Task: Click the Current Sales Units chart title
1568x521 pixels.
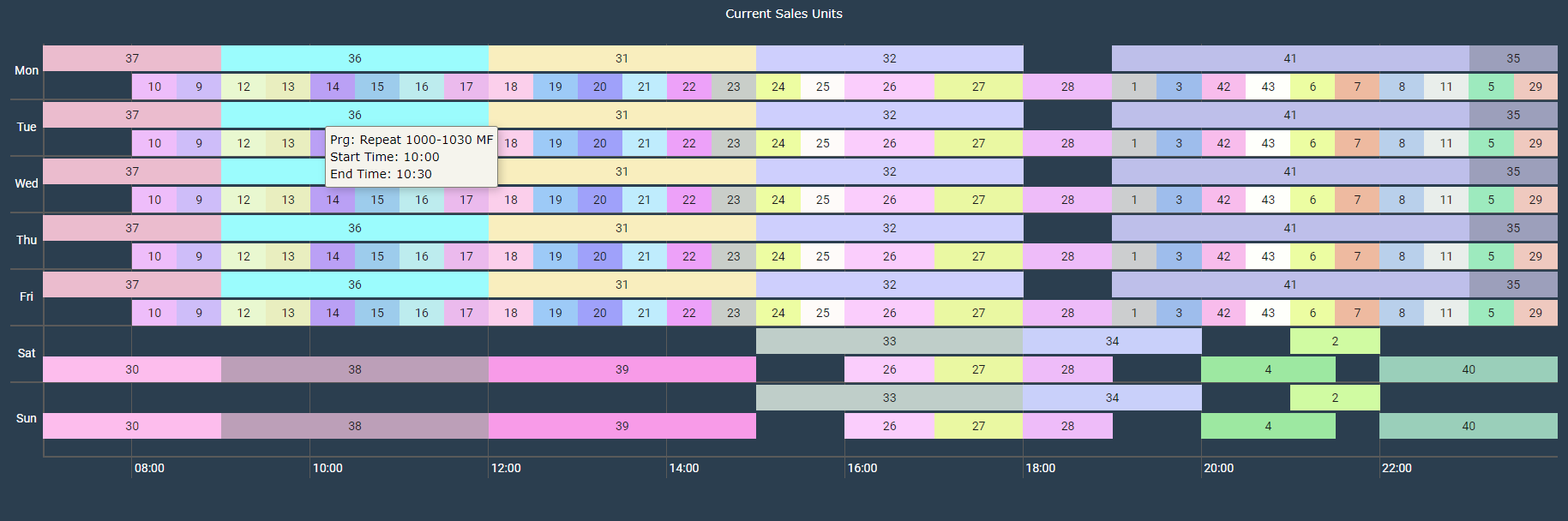Action: [x=784, y=14]
